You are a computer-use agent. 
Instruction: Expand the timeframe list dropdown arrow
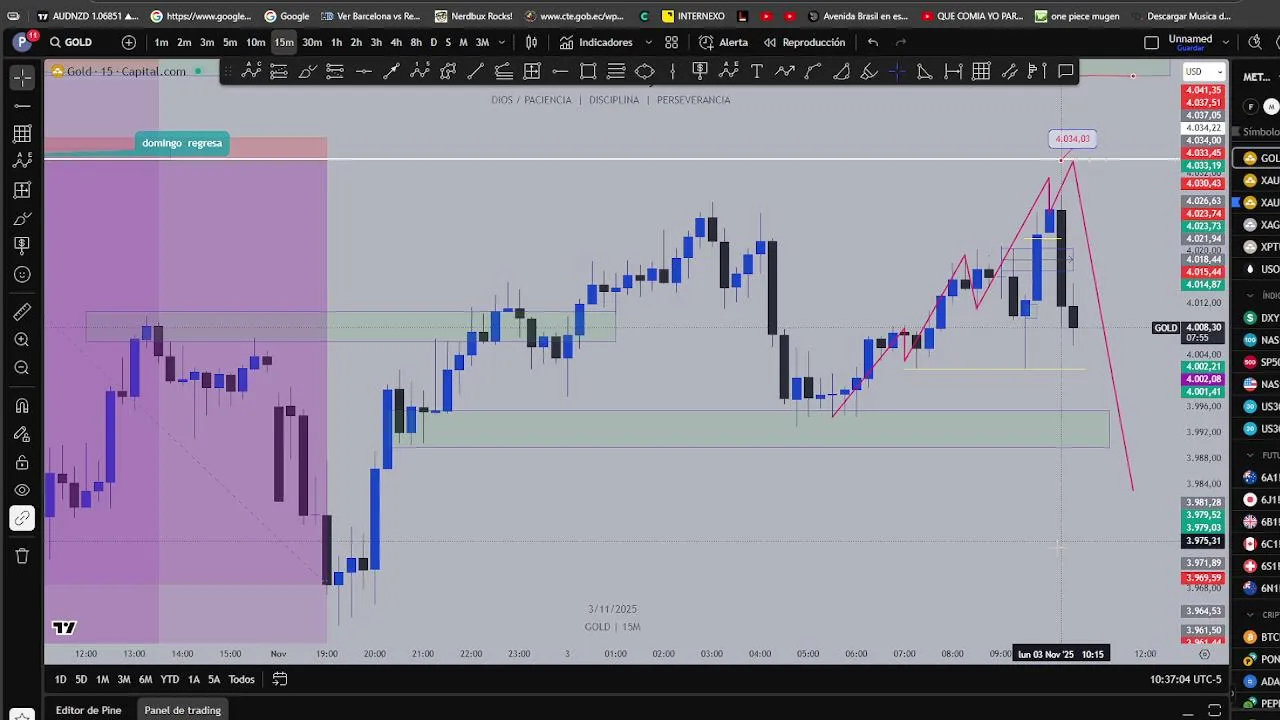click(x=502, y=42)
